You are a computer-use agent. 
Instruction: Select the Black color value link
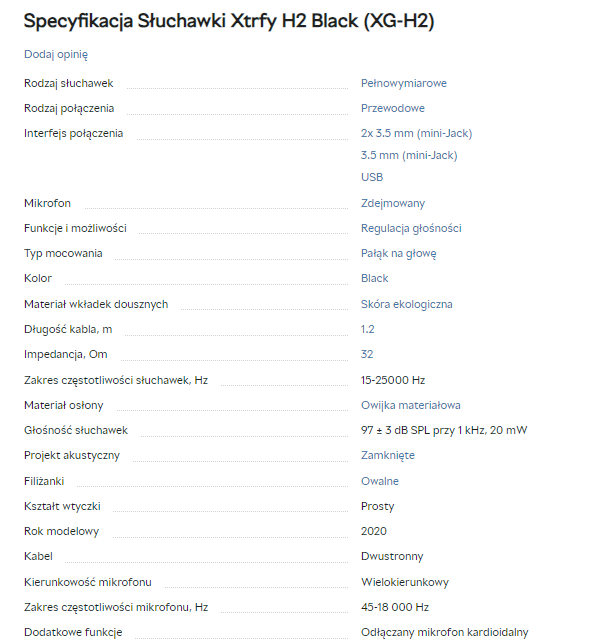coord(374,278)
